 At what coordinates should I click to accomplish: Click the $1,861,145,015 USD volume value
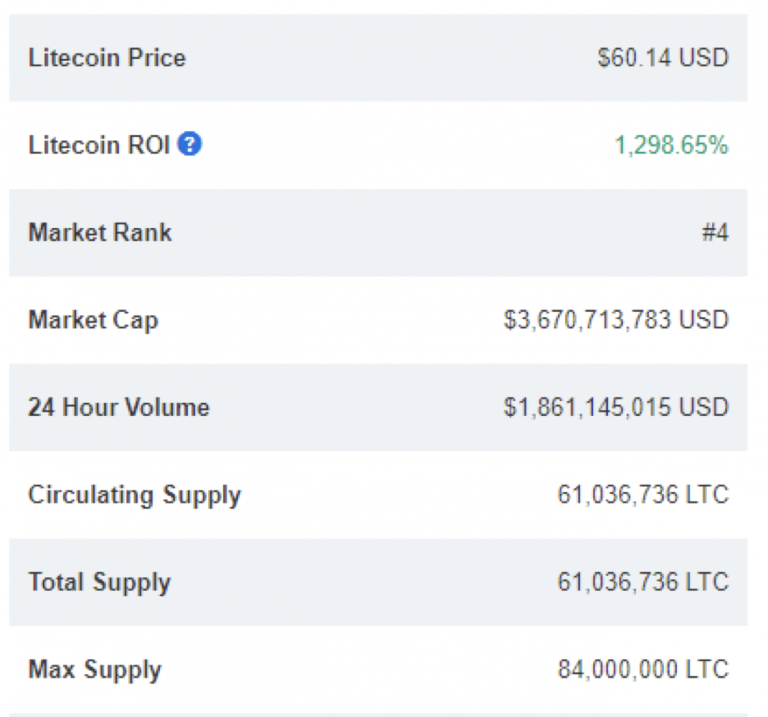point(616,407)
